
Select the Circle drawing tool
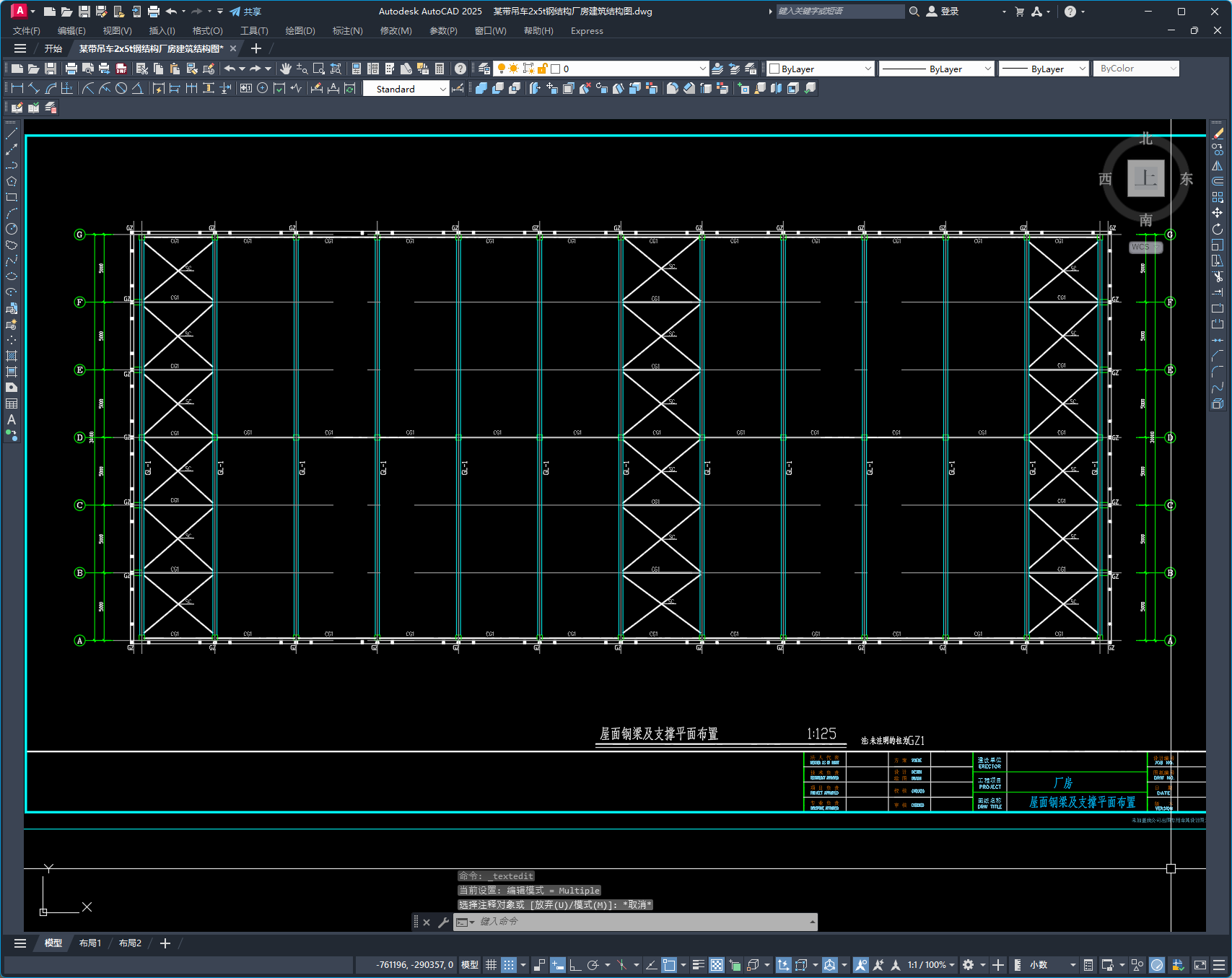point(12,229)
